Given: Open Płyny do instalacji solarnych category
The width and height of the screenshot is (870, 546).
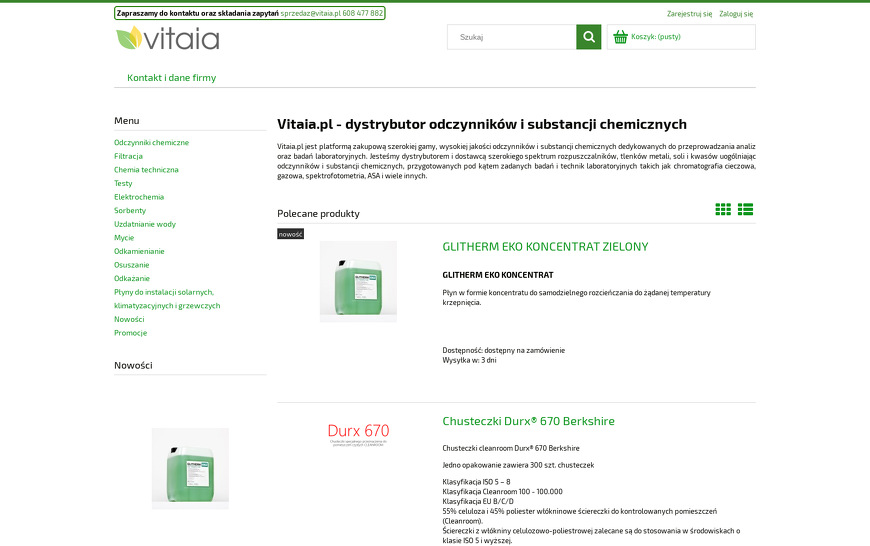Looking at the screenshot, I should 167,299.
